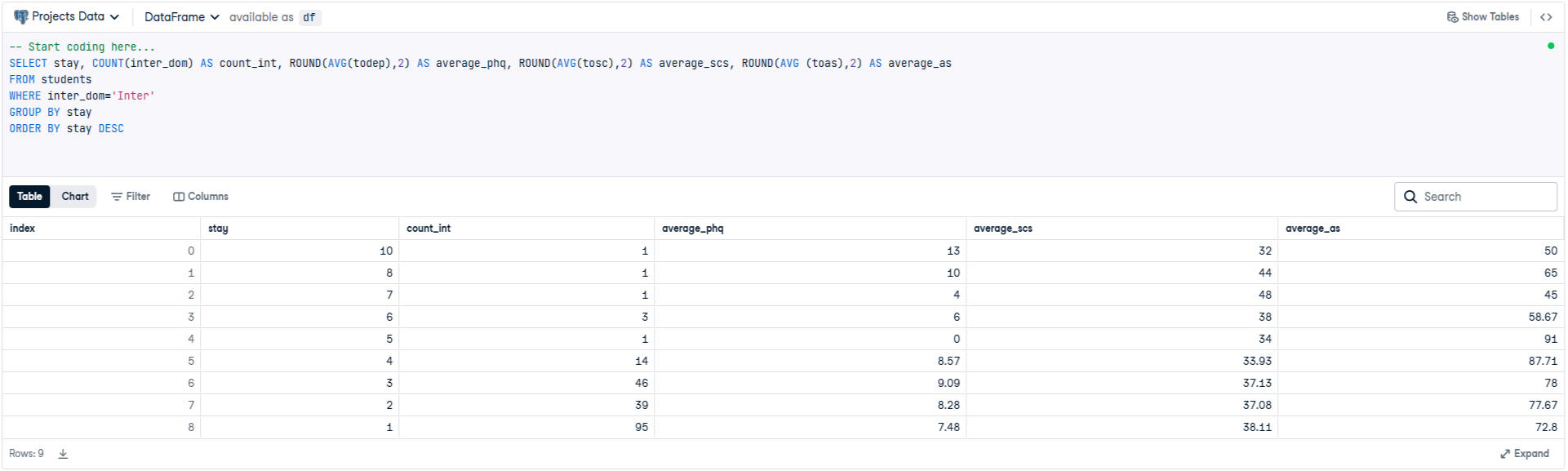
Task: Click the code view angle-brackets icon
Action: (x=1546, y=17)
